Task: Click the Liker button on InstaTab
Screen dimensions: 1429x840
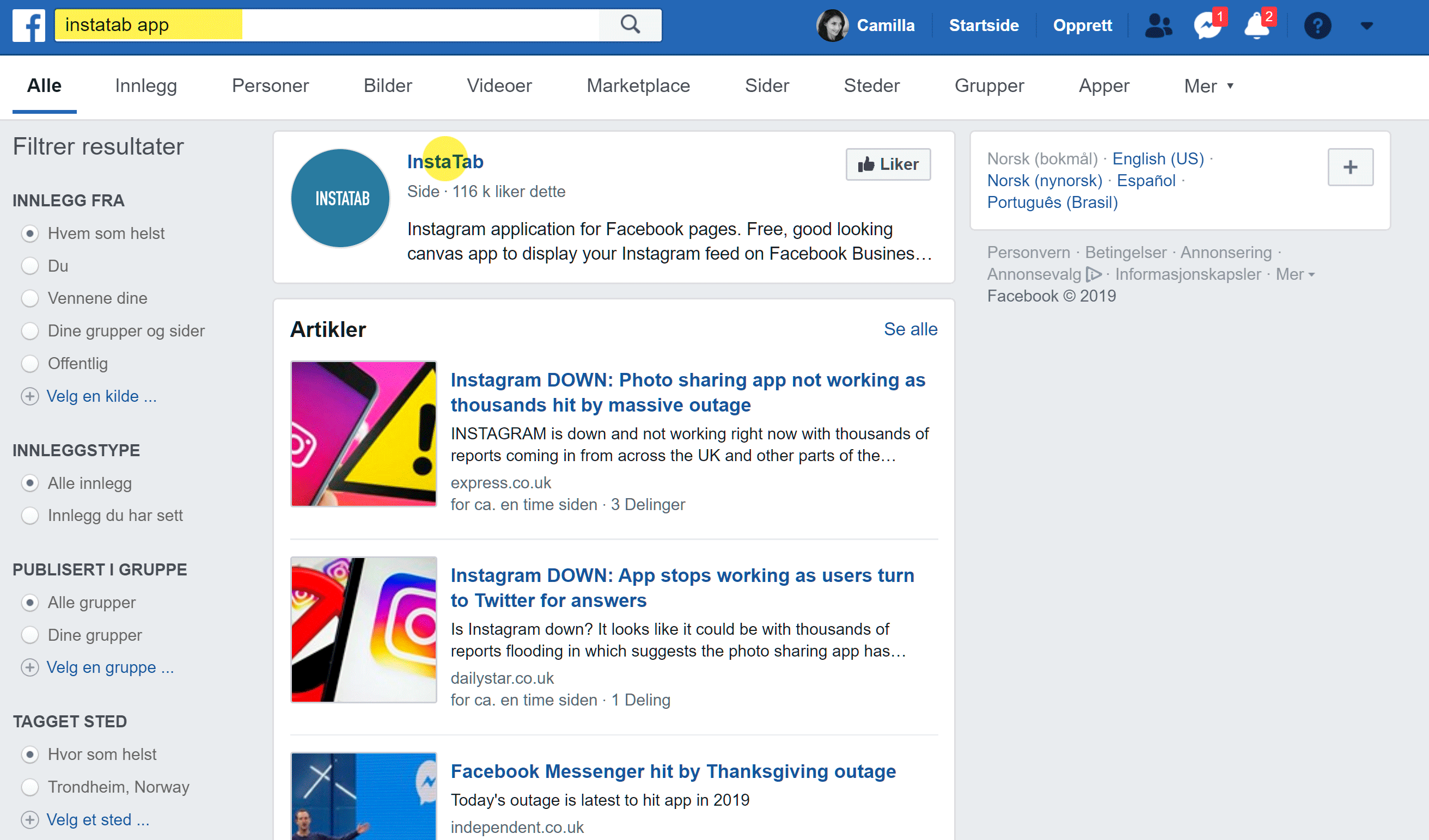Action: (888, 164)
